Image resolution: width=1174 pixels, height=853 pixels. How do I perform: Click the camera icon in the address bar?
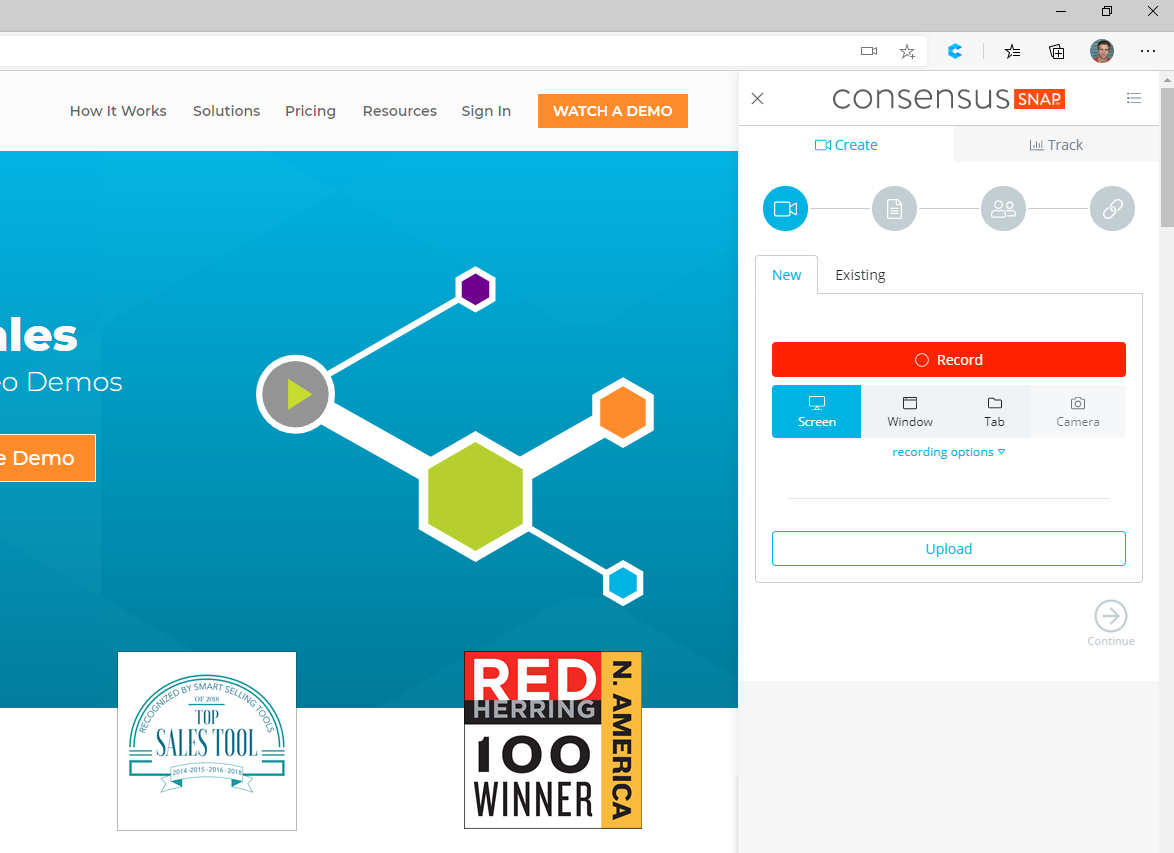[869, 51]
